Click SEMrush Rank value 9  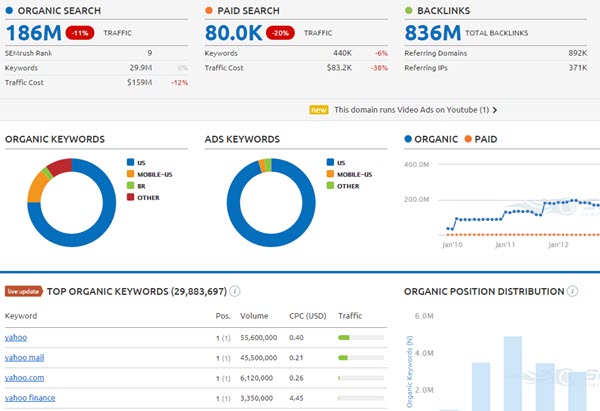[150, 53]
